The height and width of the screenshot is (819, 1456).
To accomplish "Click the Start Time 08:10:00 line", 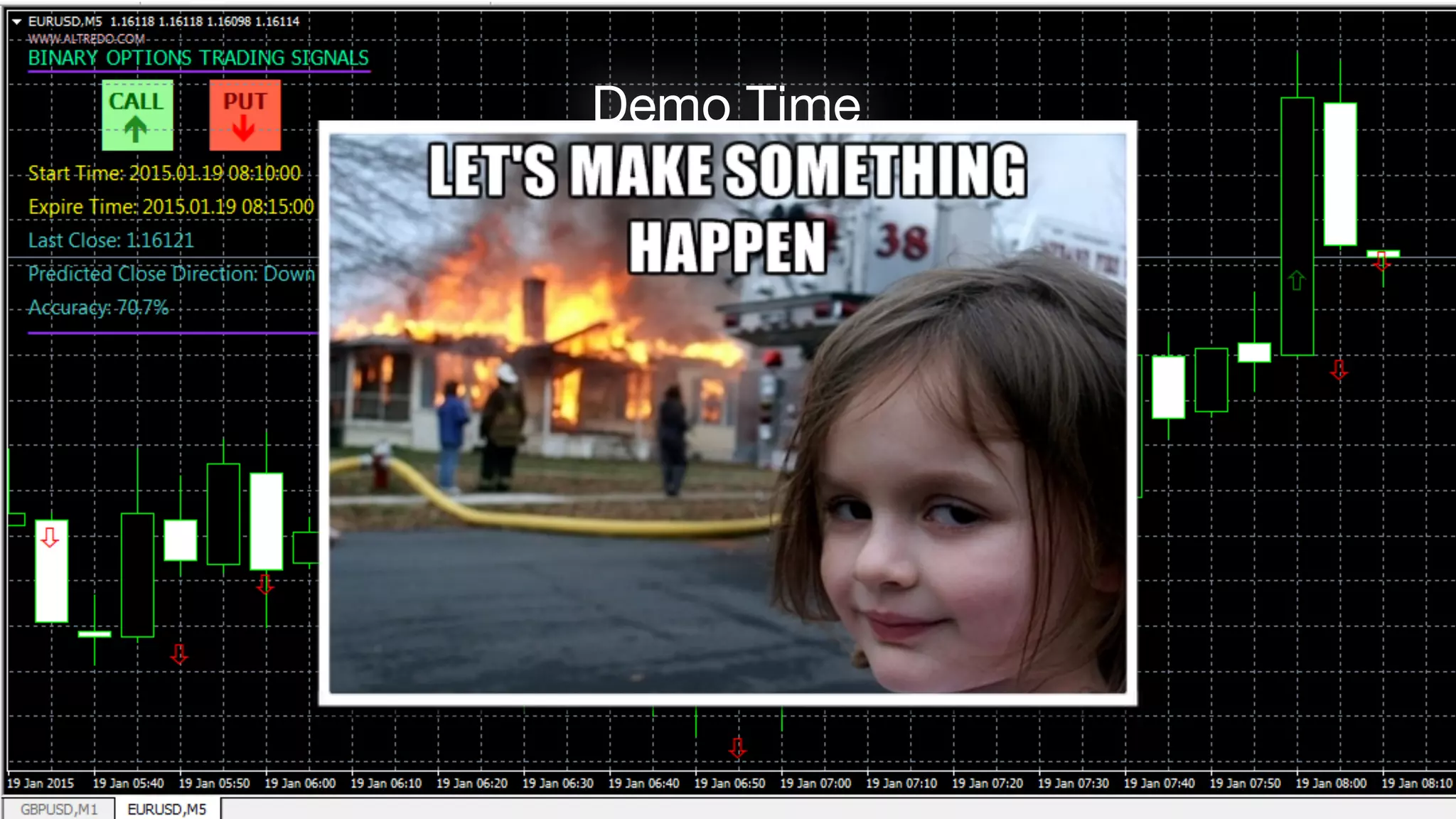I will pyautogui.click(x=164, y=173).
